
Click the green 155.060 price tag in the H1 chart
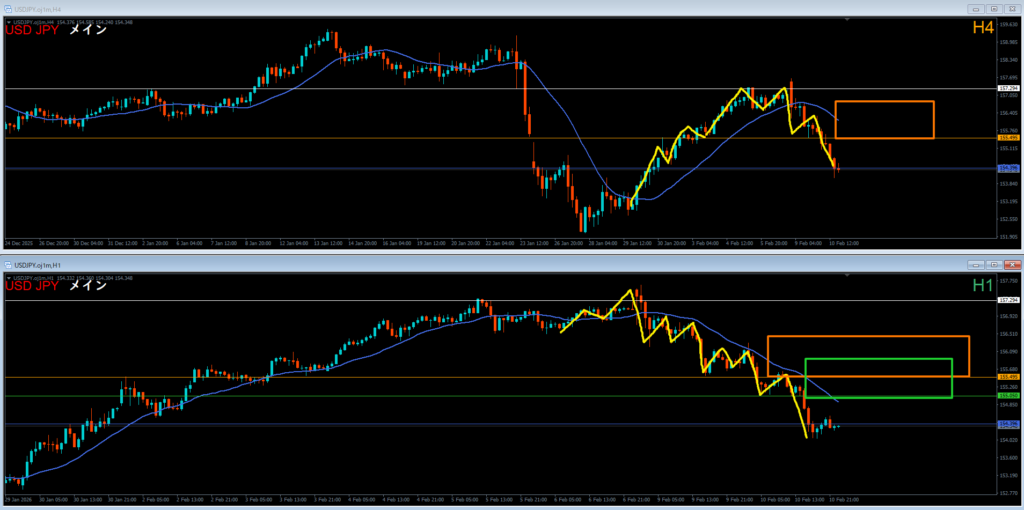(x=1008, y=396)
